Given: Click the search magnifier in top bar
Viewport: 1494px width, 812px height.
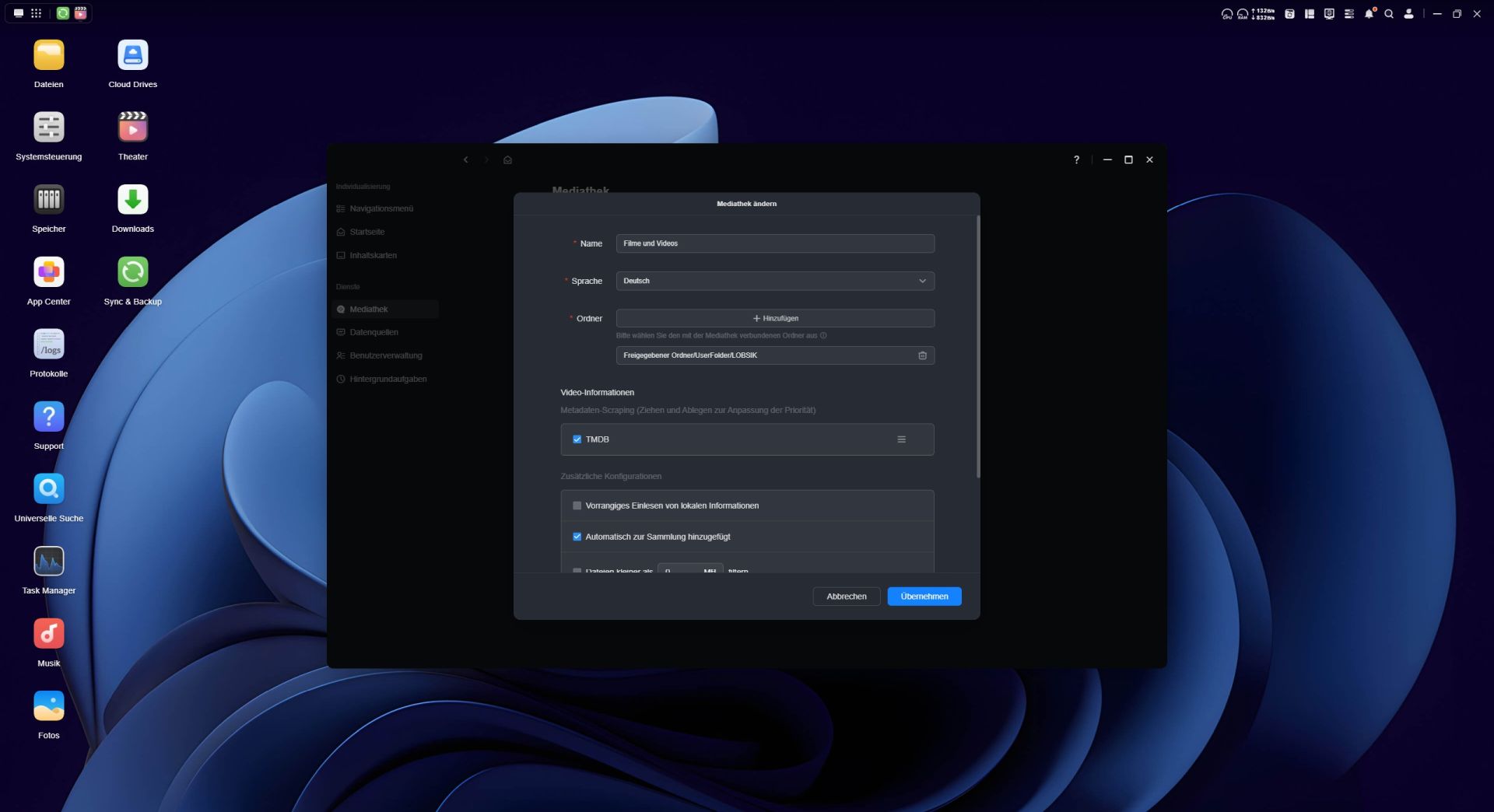Looking at the screenshot, I should [1388, 14].
